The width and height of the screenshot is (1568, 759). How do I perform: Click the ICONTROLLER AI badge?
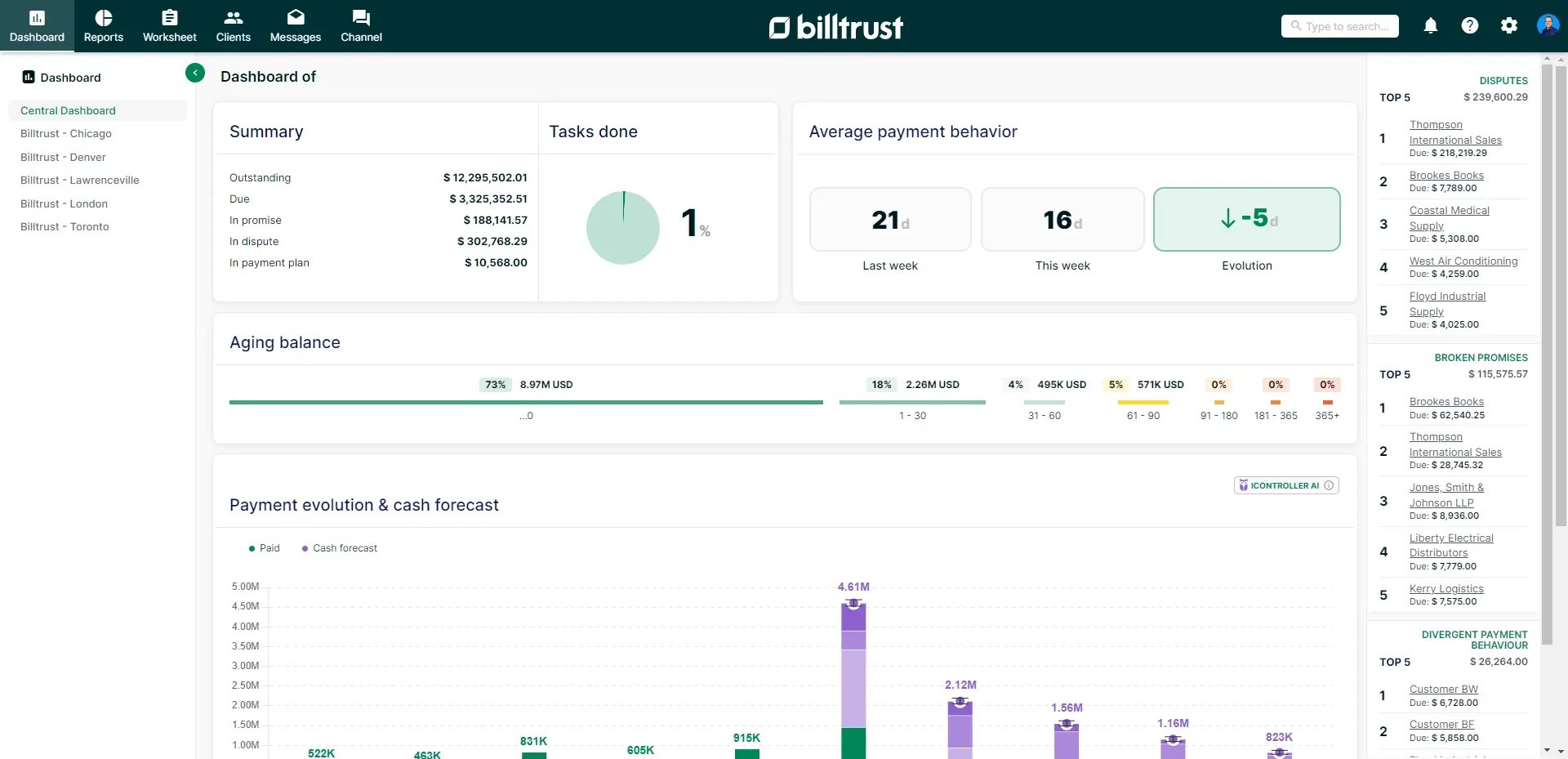(x=1286, y=485)
